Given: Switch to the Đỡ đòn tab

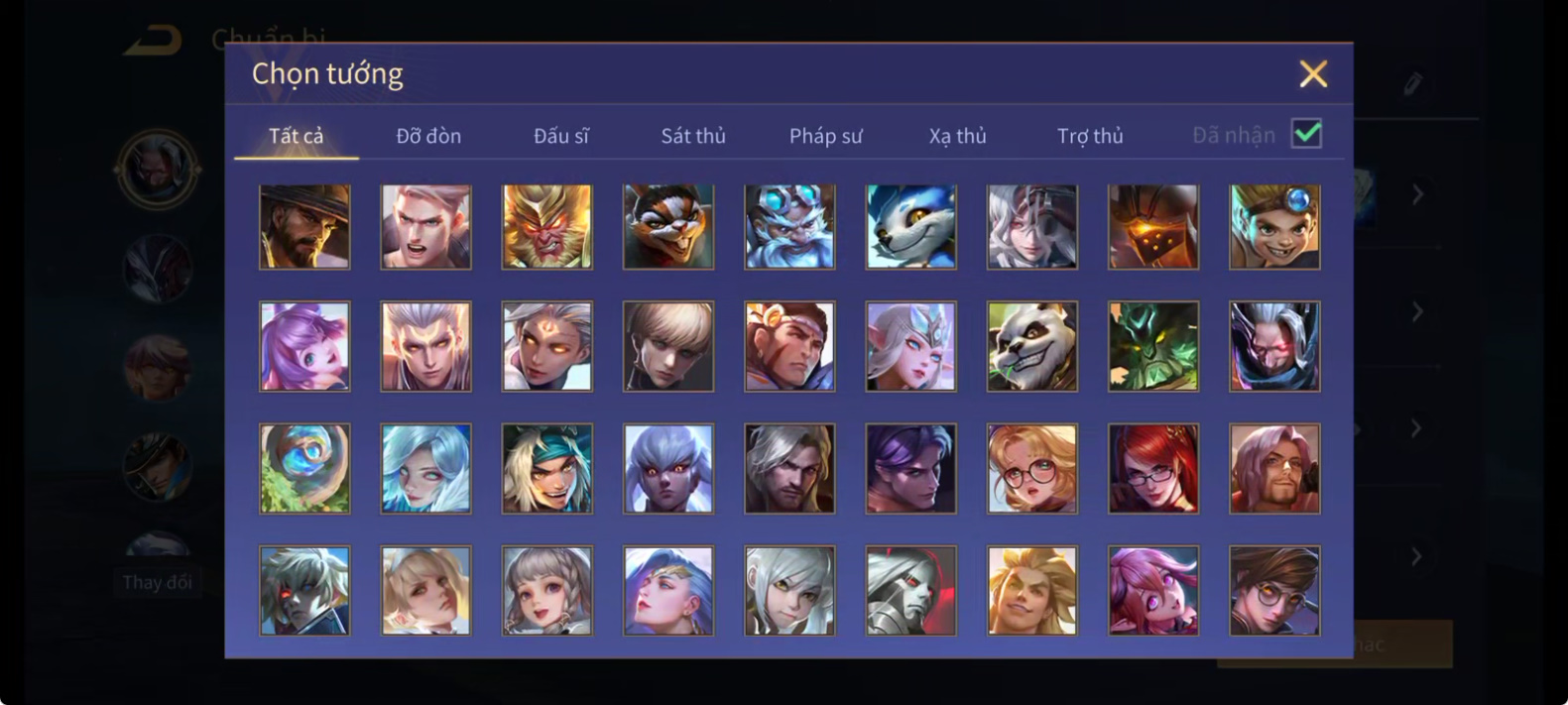Looking at the screenshot, I should tap(428, 136).
